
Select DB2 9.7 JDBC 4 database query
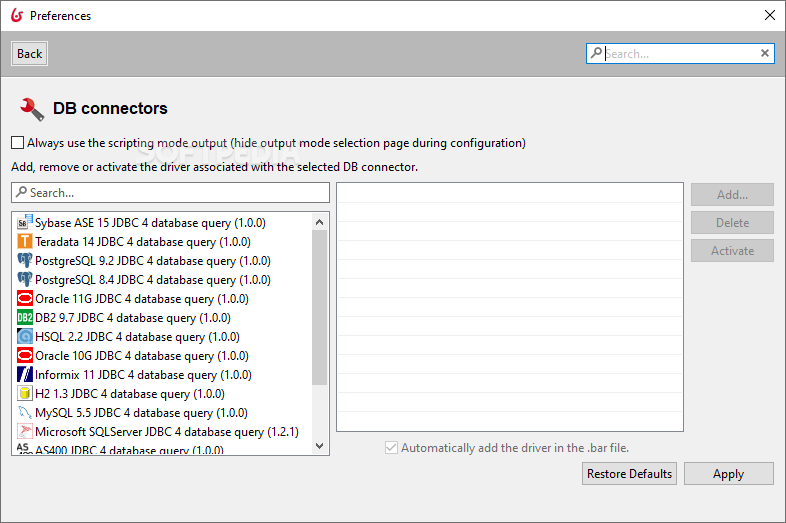133,318
